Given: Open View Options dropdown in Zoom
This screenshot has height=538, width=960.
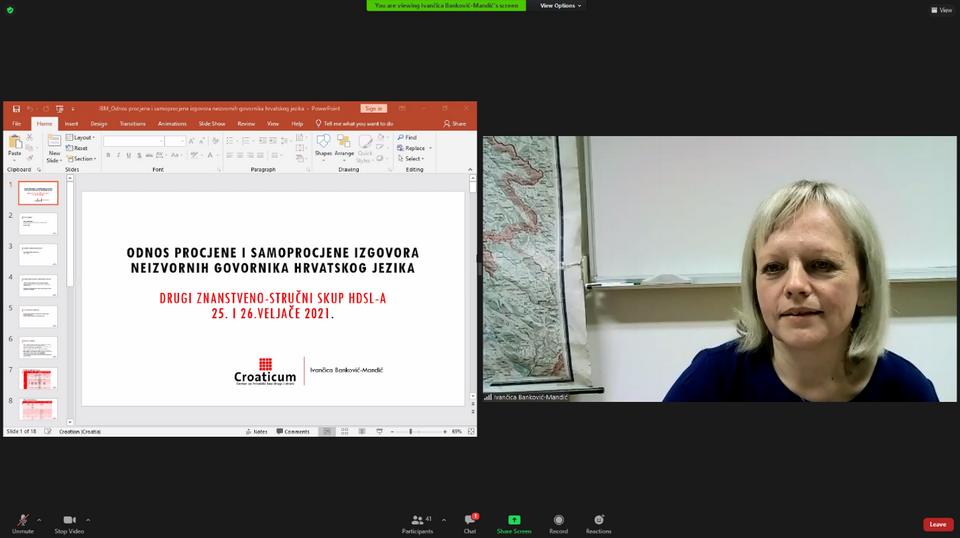Looking at the screenshot, I should 560,6.
